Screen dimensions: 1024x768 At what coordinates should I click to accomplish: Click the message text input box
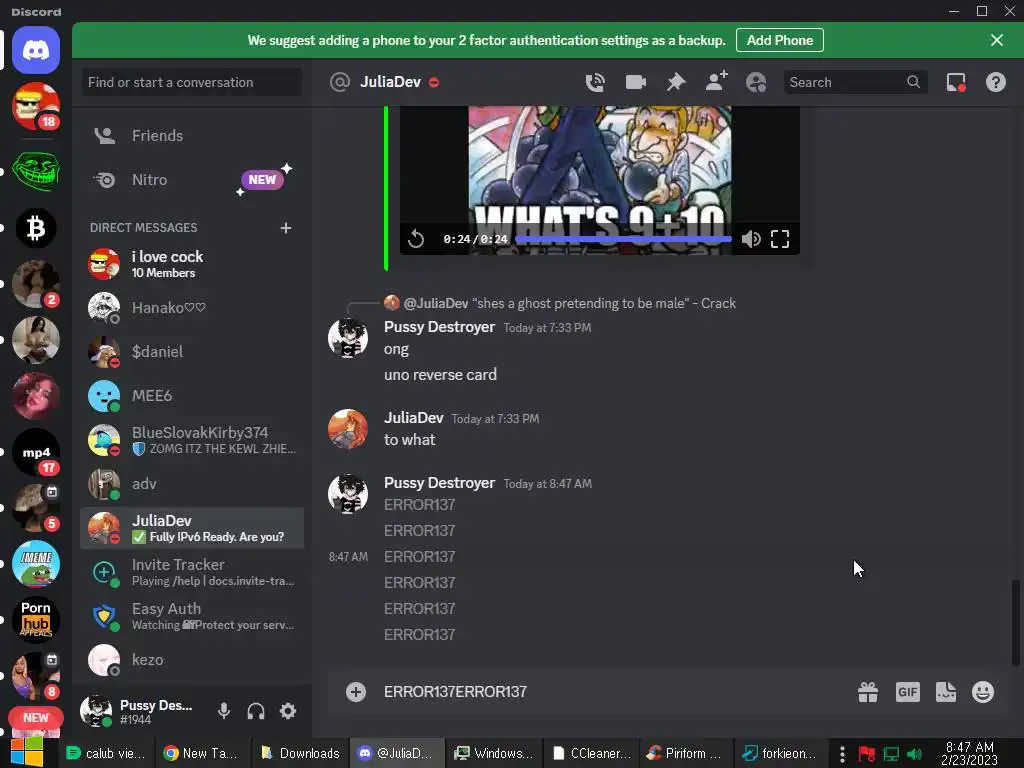(x=614, y=692)
